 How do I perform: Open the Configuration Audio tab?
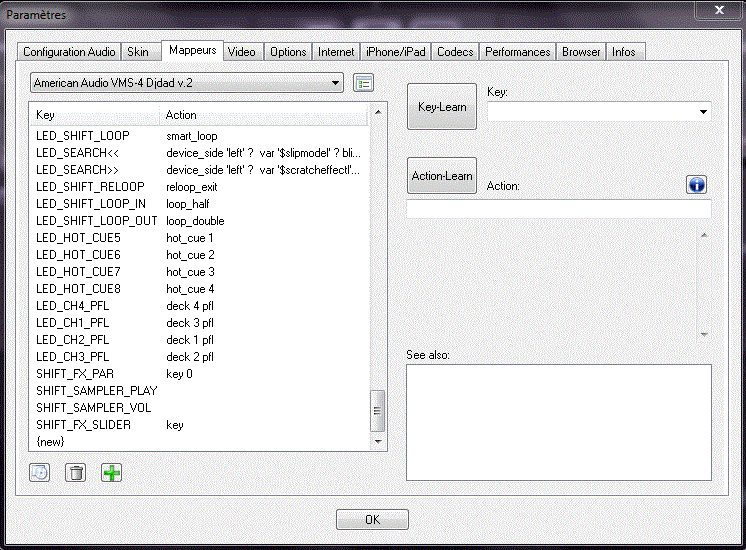[x=69, y=52]
